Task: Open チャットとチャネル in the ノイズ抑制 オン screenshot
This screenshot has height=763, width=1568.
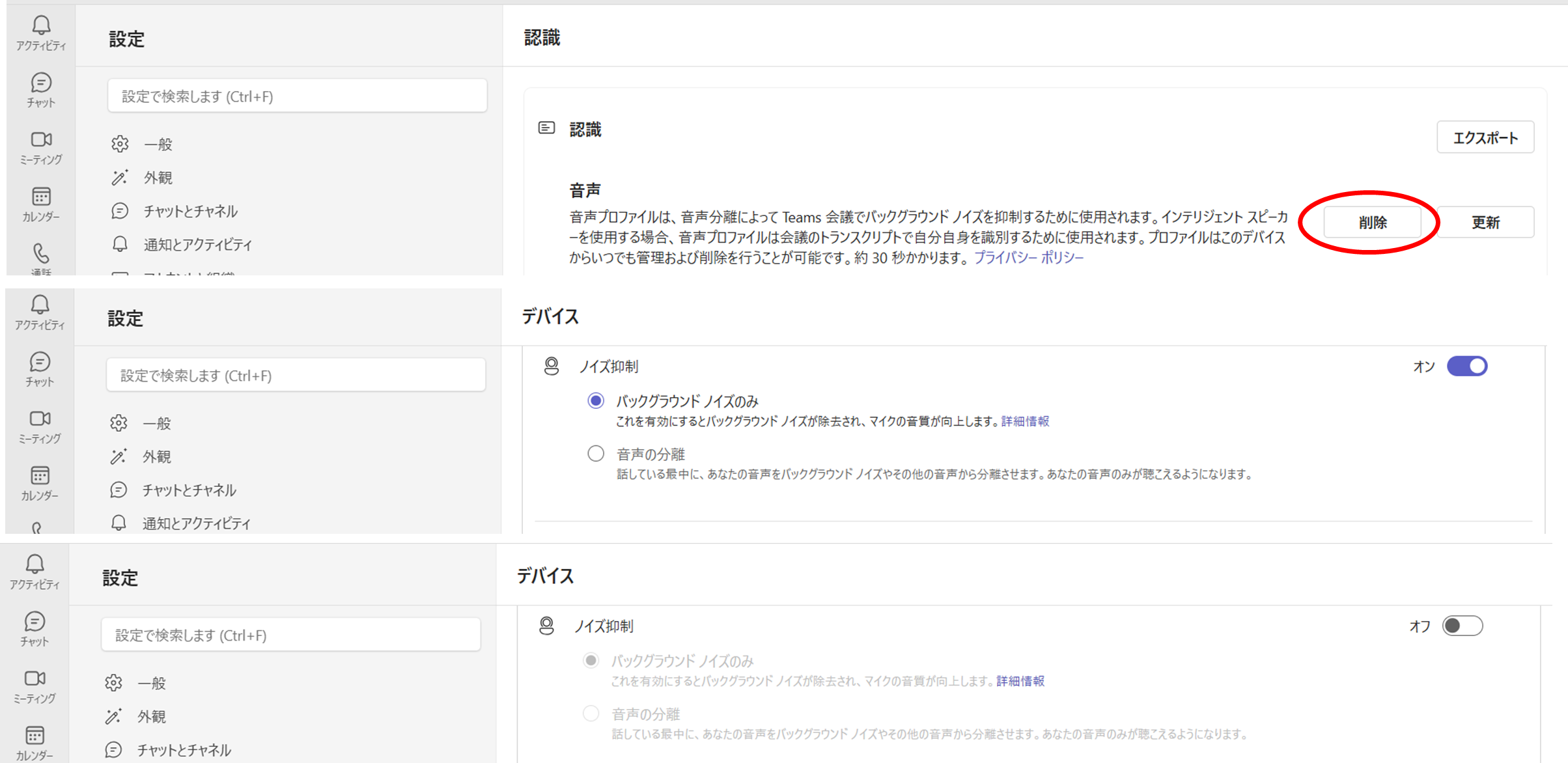Action: (189, 490)
